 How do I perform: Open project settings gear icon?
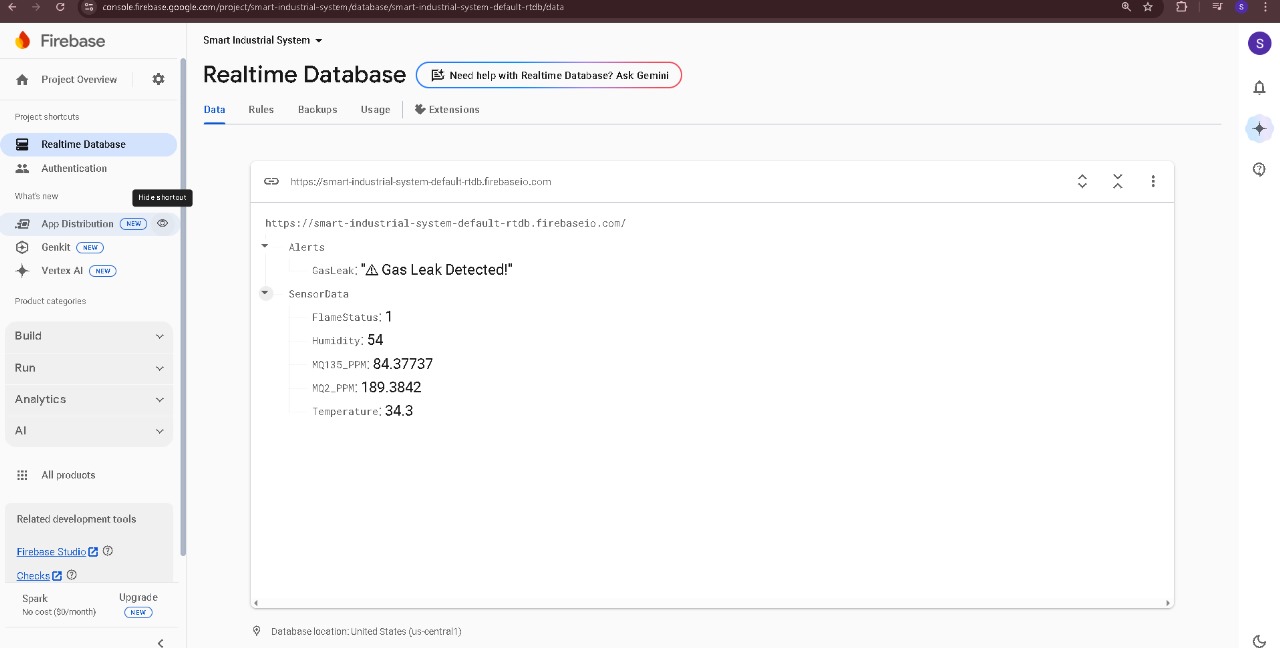[x=158, y=79]
